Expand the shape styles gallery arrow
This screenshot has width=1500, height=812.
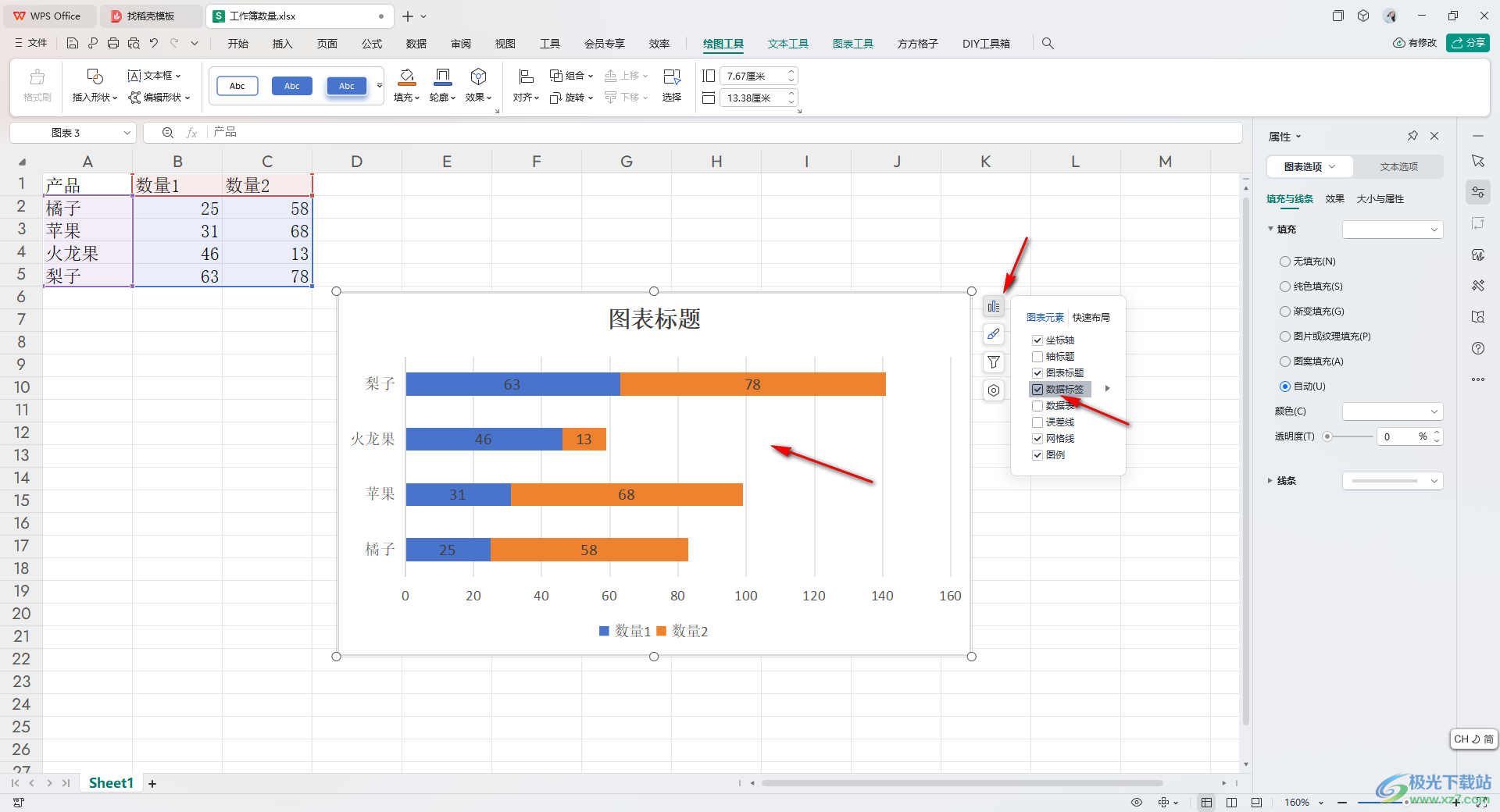[380, 85]
